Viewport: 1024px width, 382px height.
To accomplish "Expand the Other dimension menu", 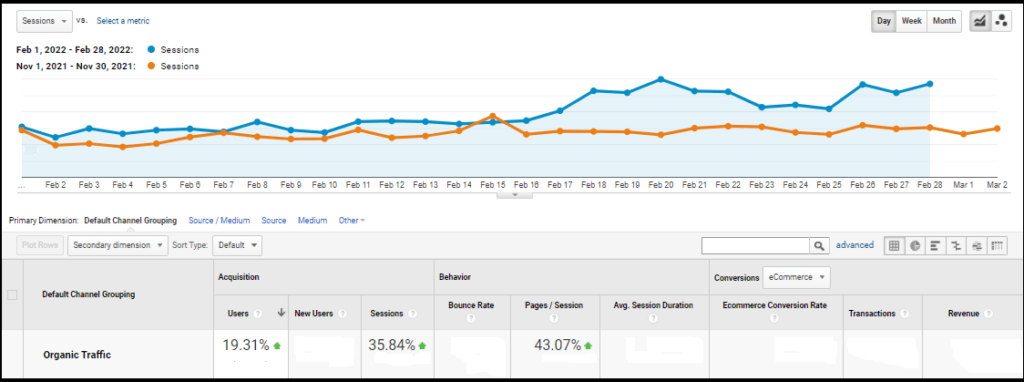I will click(x=351, y=221).
